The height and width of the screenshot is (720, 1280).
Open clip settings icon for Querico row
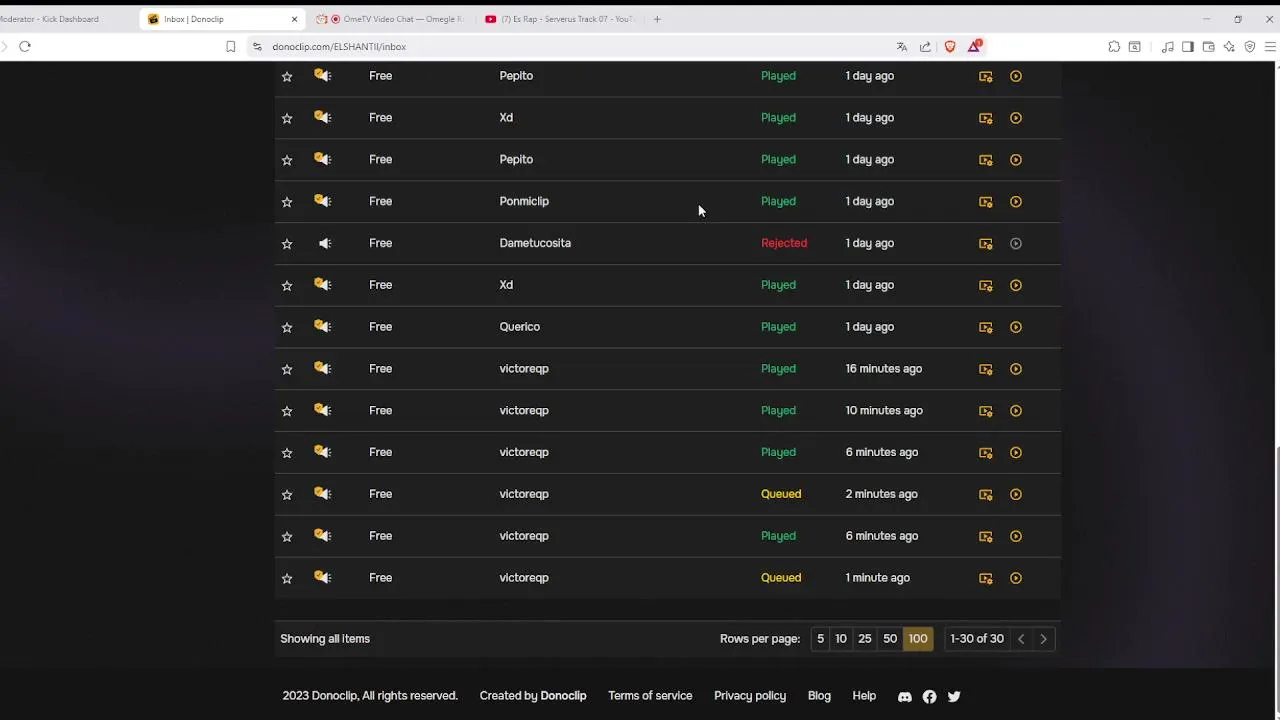pos(986,328)
